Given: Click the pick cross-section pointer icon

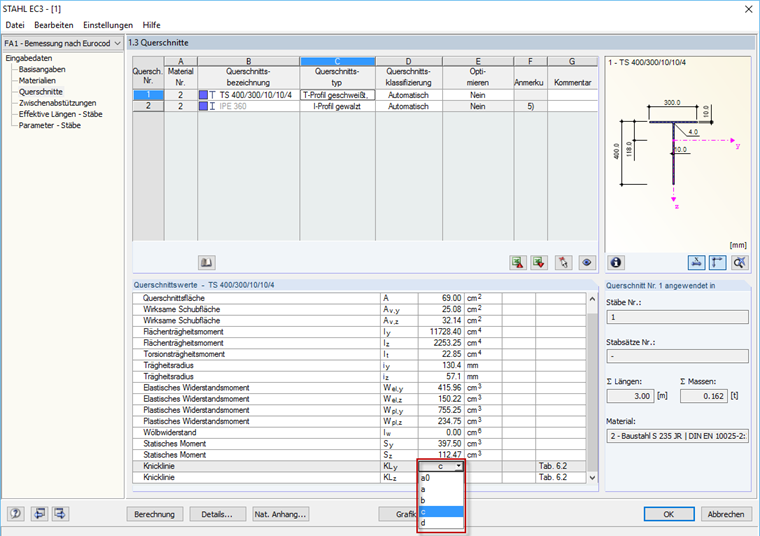Looking at the screenshot, I should 563,263.
